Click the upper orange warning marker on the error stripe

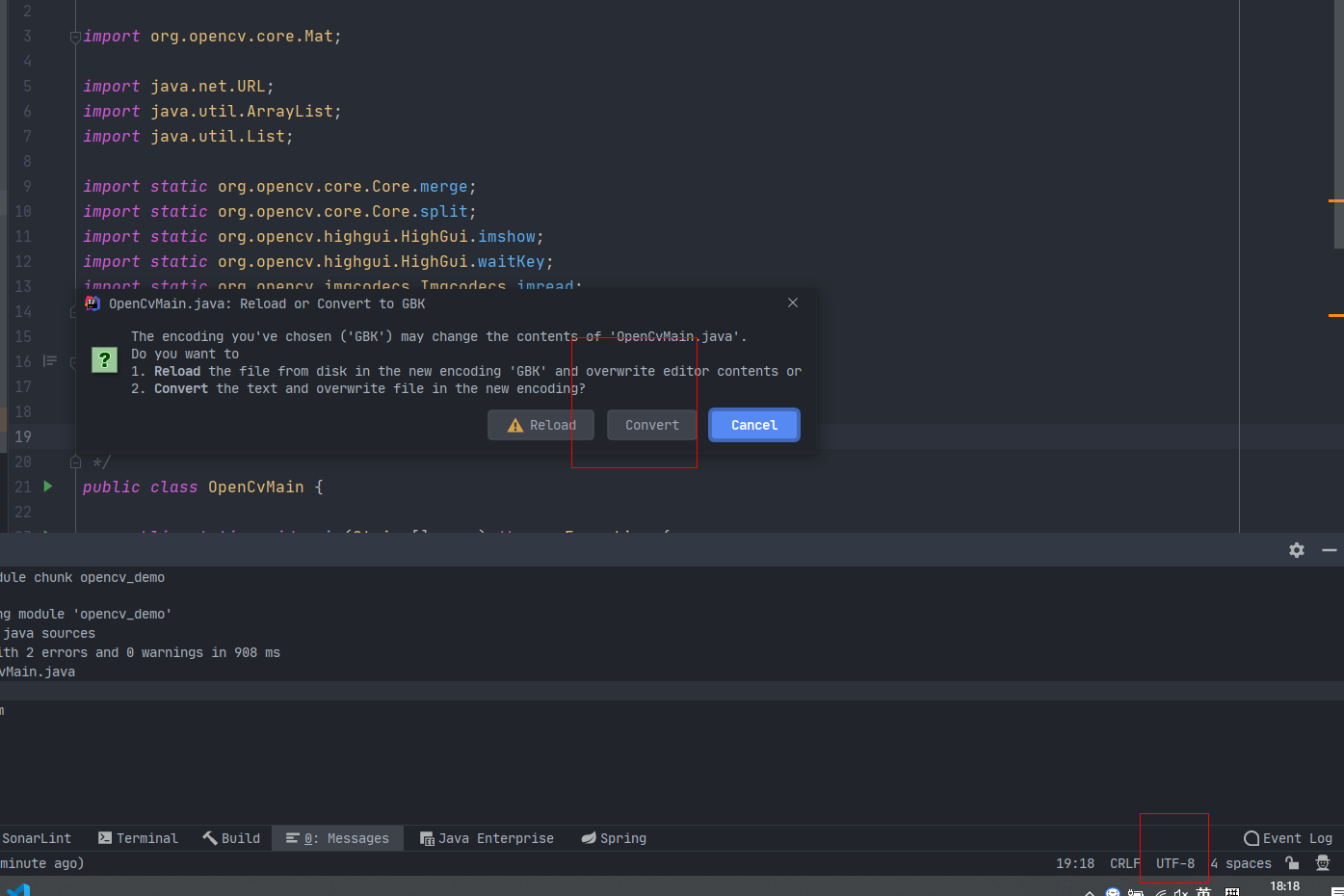1336,200
